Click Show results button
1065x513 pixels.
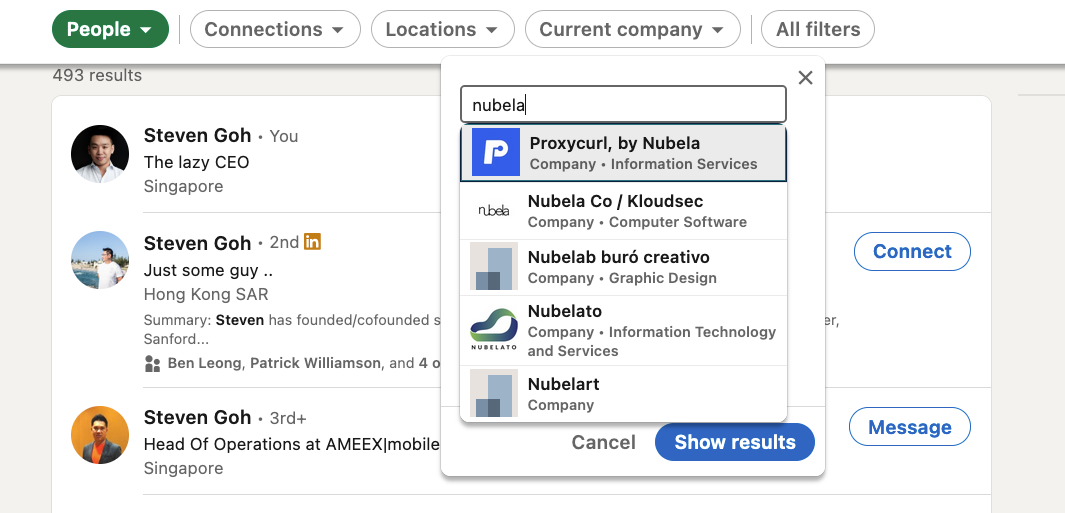coord(735,442)
